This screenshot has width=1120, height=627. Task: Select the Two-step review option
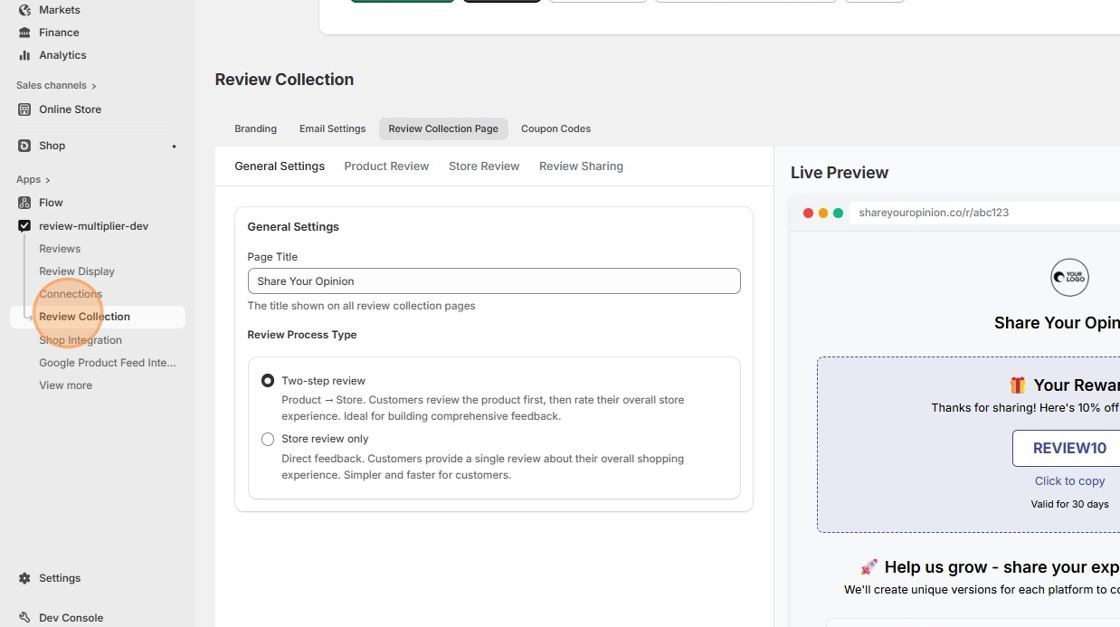(x=268, y=381)
